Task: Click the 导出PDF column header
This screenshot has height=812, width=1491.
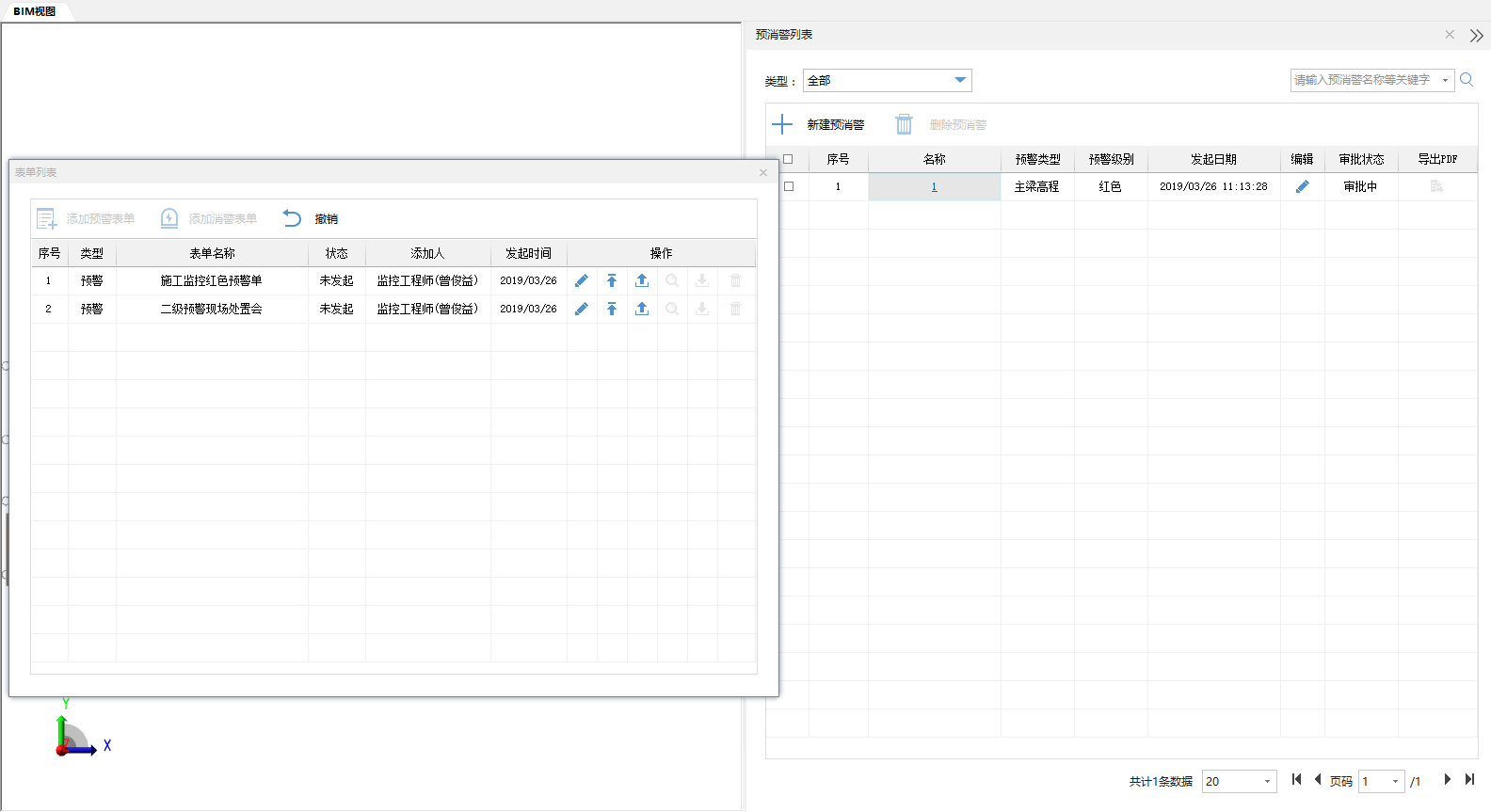Action: [x=1437, y=159]
